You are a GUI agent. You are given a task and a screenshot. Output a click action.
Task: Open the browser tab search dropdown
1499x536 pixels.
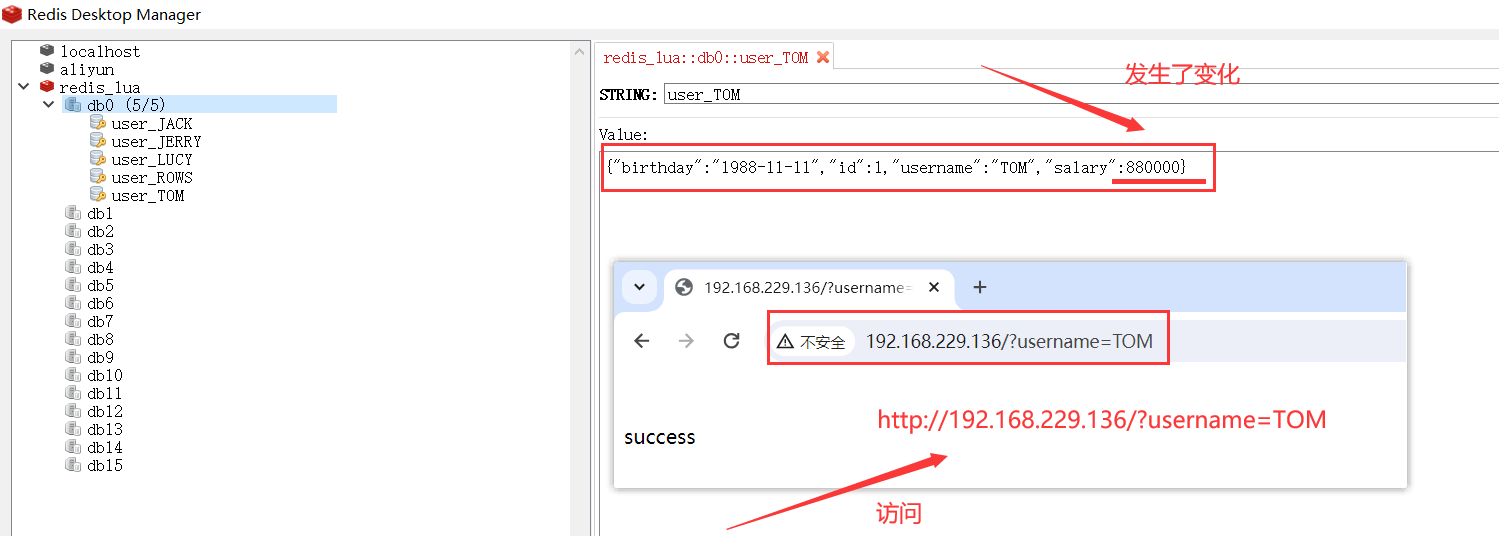pos(639,287)
